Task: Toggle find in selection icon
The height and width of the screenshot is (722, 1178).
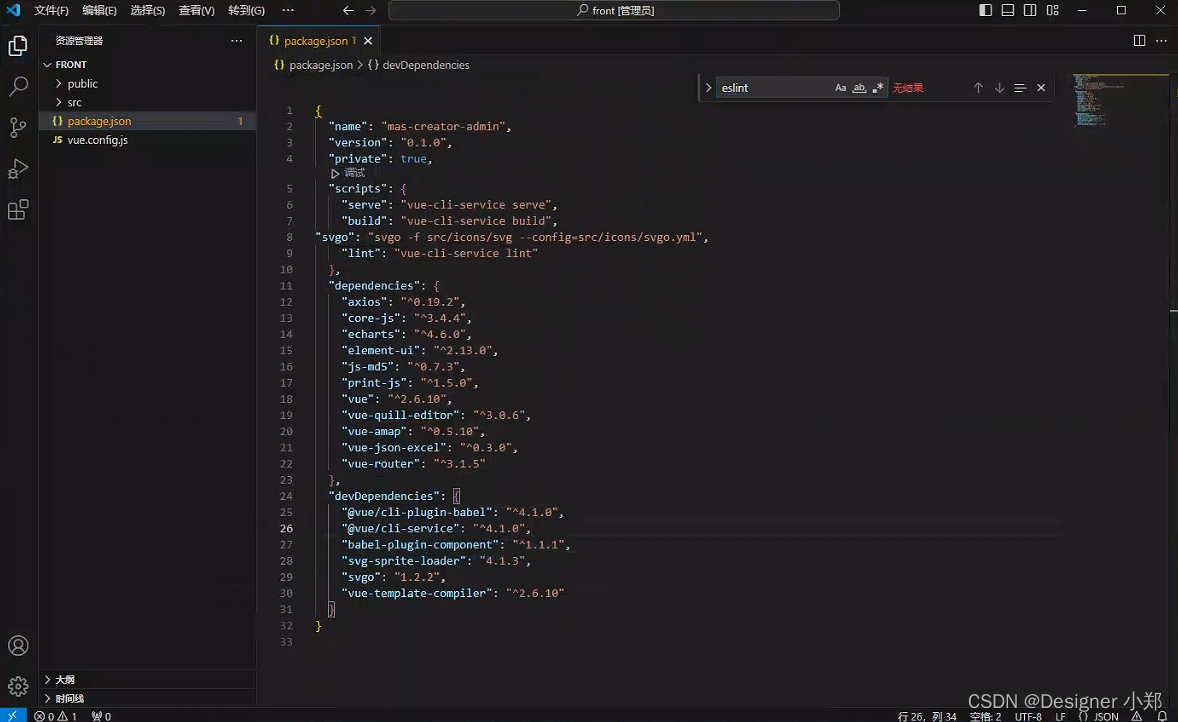Action: (1020, 88)
